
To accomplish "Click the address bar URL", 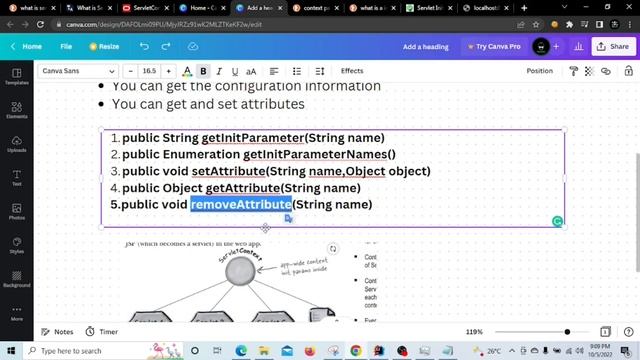I will tap(164, 24).
